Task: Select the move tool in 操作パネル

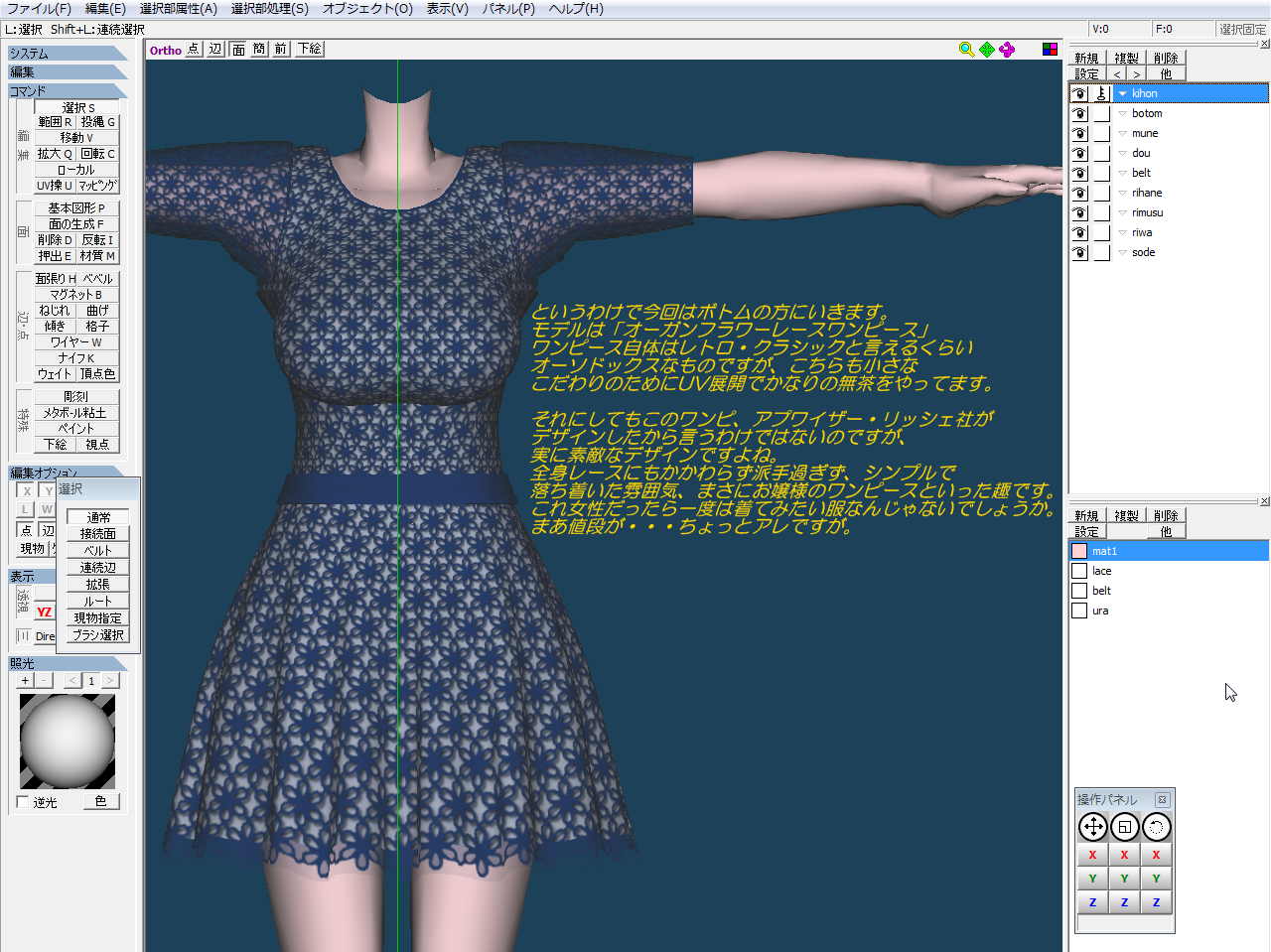Action: click(1092, 827)
